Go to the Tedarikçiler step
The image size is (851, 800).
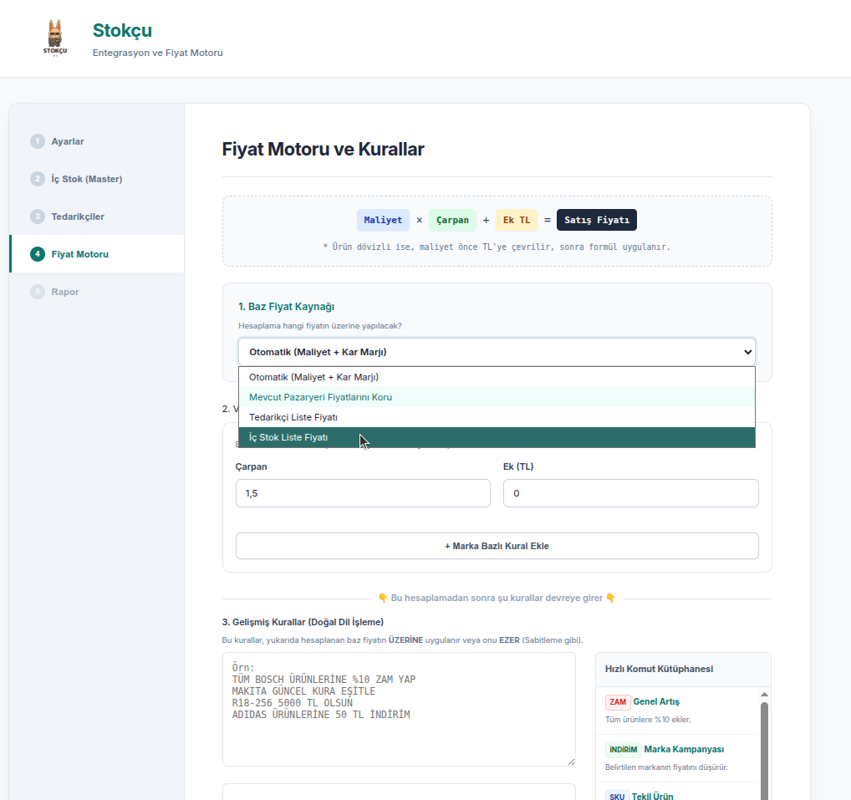tap(78, 217)
